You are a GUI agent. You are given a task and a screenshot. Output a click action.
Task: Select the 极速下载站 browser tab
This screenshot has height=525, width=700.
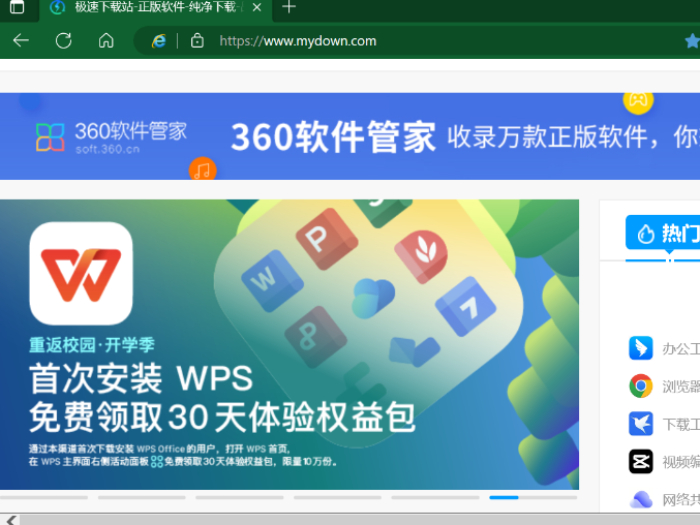(x=156, y=8)
